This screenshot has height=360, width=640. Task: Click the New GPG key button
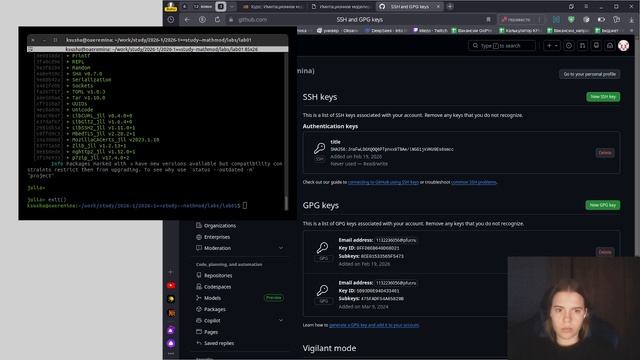pos(602,205)
